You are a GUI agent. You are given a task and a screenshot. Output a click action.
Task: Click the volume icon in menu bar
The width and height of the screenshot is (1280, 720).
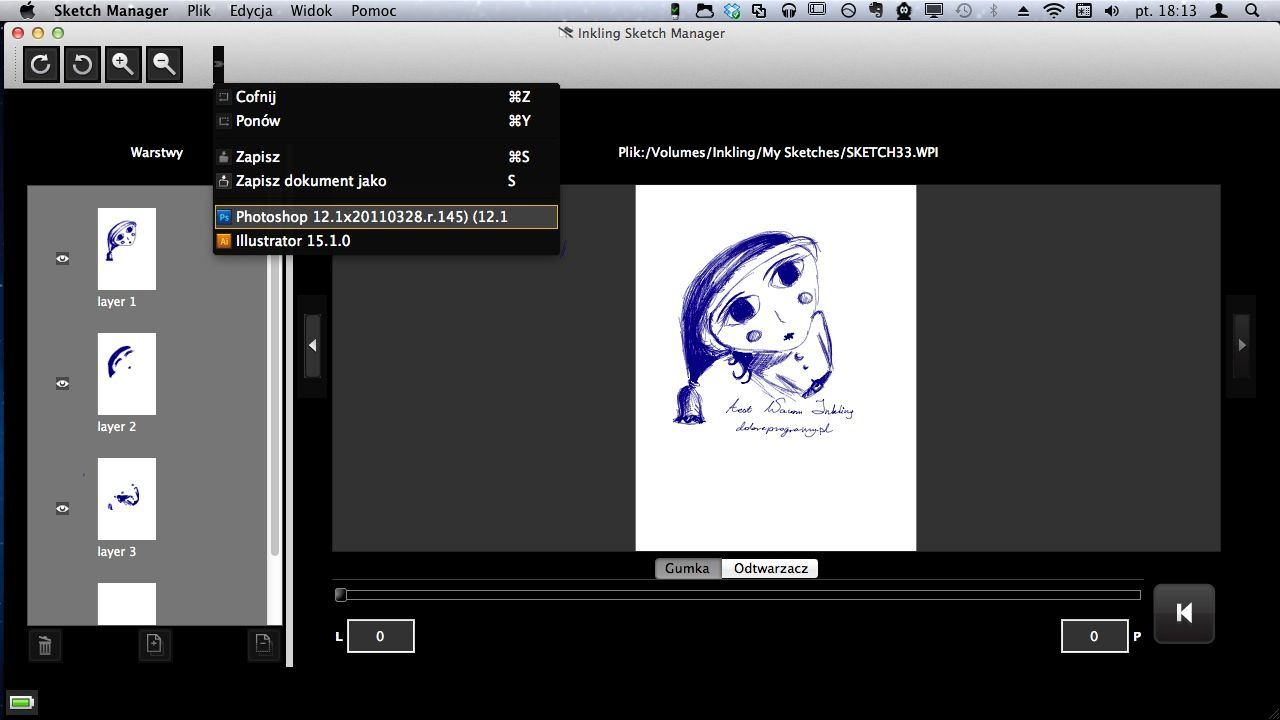coord(1112,11)
